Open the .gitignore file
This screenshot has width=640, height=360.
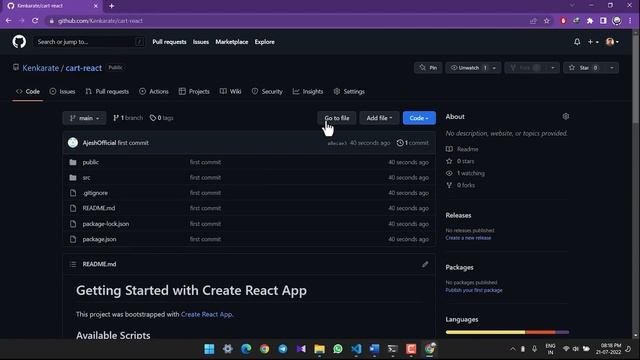(95, 193)
